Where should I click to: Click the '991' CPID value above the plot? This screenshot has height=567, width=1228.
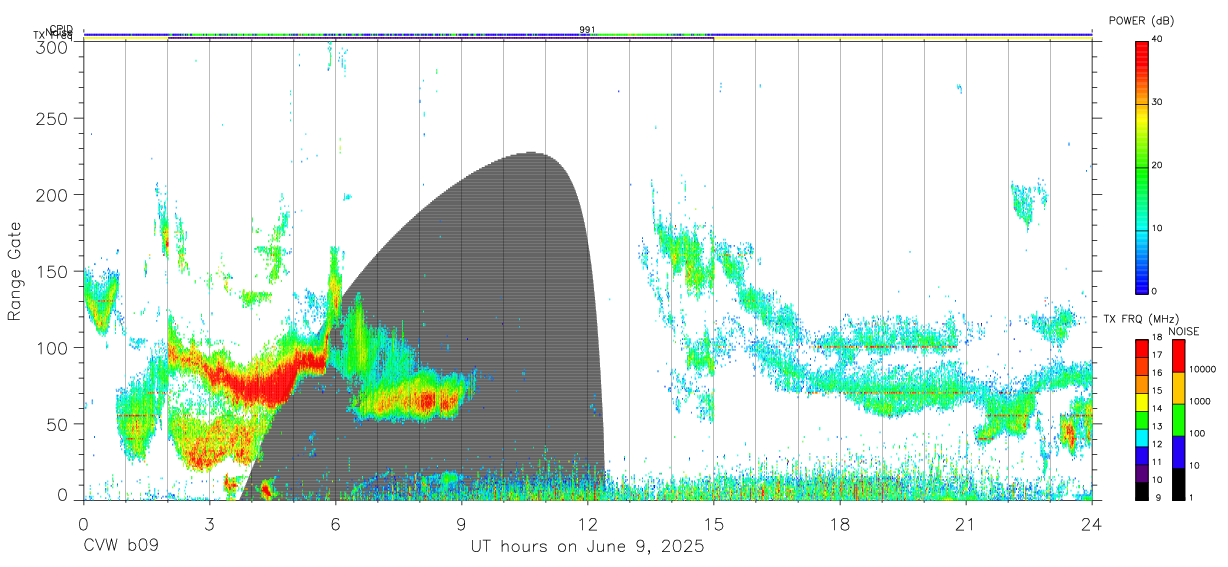point(588,30)
